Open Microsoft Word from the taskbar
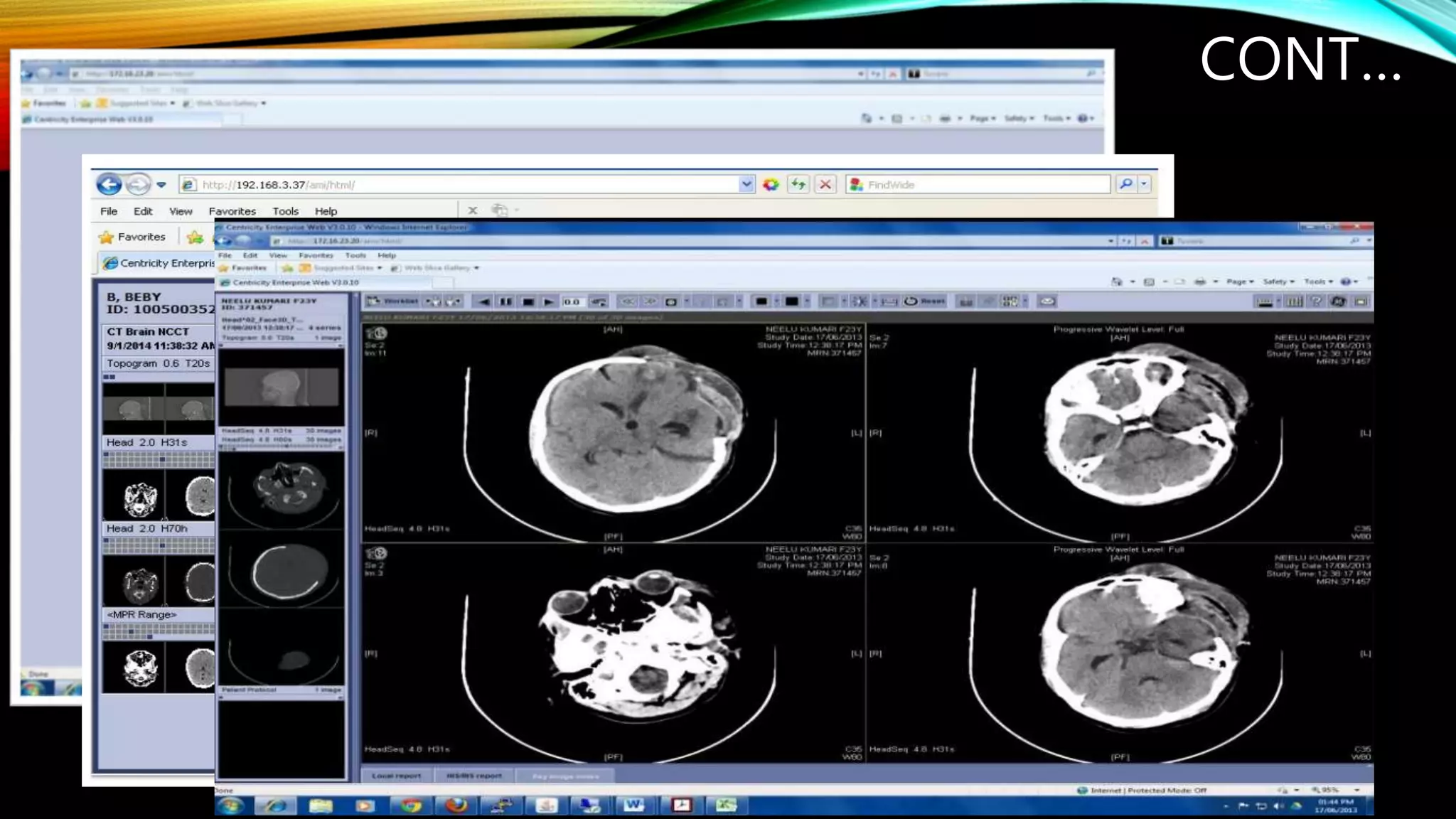 [x=633, y=805]
